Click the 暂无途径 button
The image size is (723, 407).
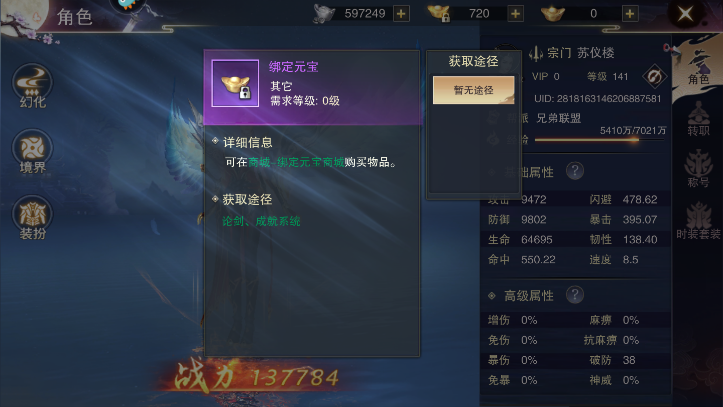click(x=474, y=90)
